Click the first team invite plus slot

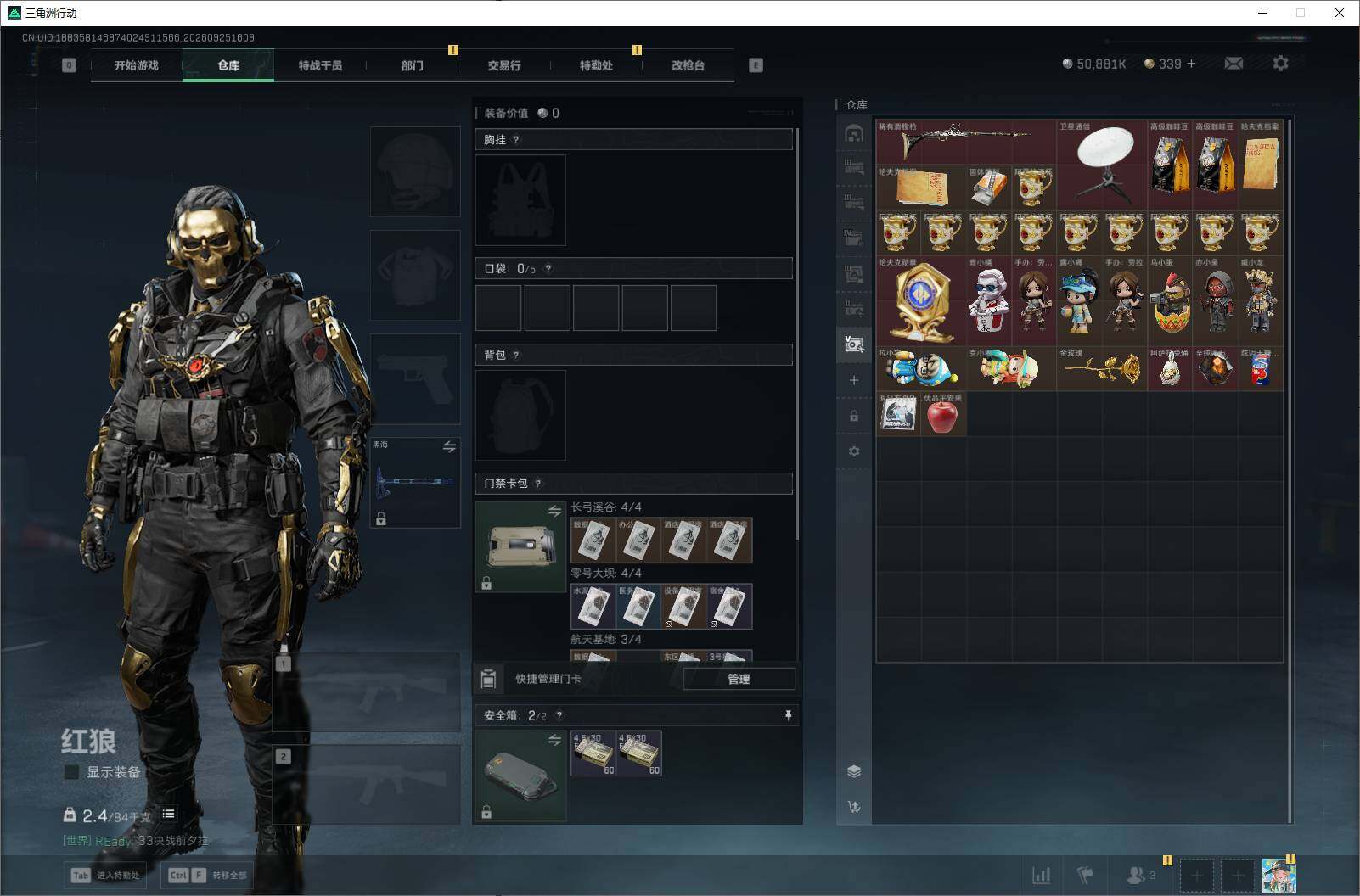click(1196, 875)
